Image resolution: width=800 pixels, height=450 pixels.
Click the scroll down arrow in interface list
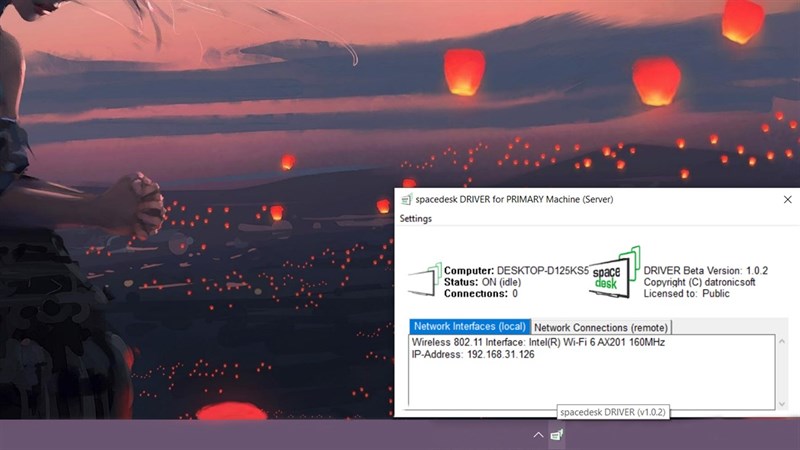point(782,404)
